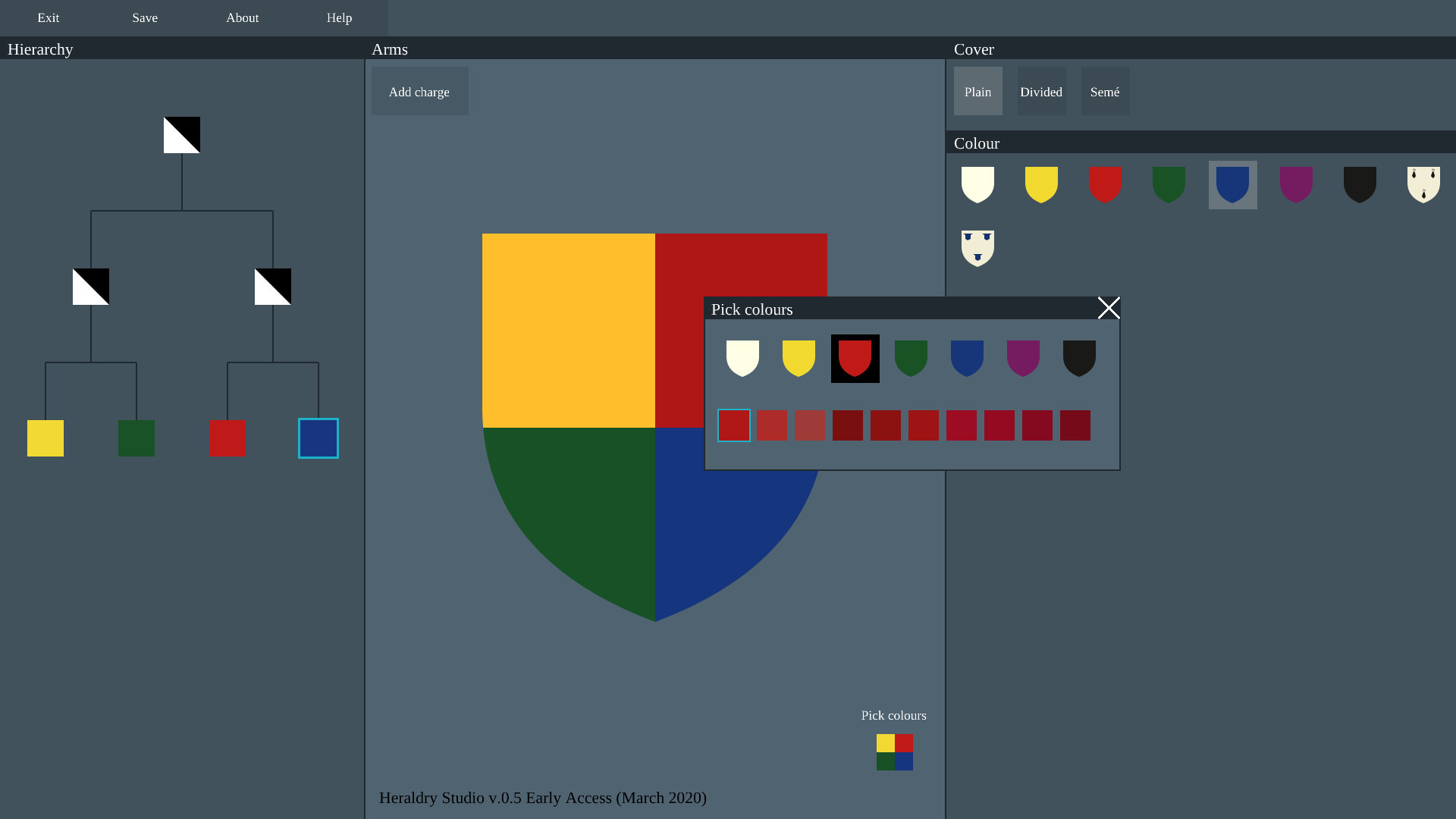This screenshot has height=819, width=1456.
Task: Open the Save menu
Action: [145, 18]
